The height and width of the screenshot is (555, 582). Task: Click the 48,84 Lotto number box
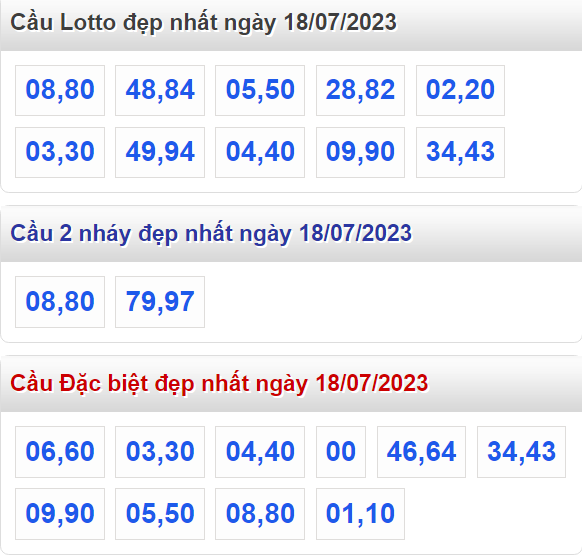(160, 90)
